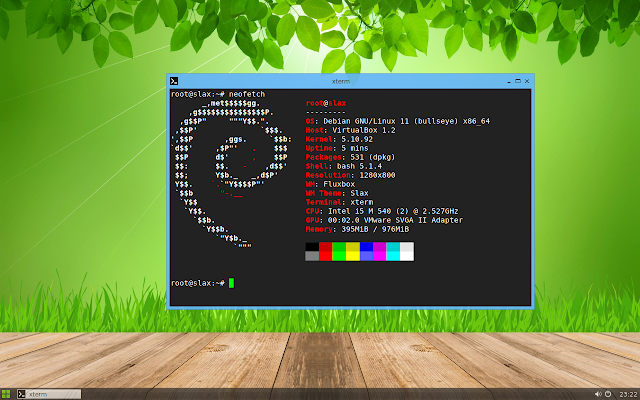Open the volume speaker tray icon
640x400 pixels.
[x=598, y=394]
